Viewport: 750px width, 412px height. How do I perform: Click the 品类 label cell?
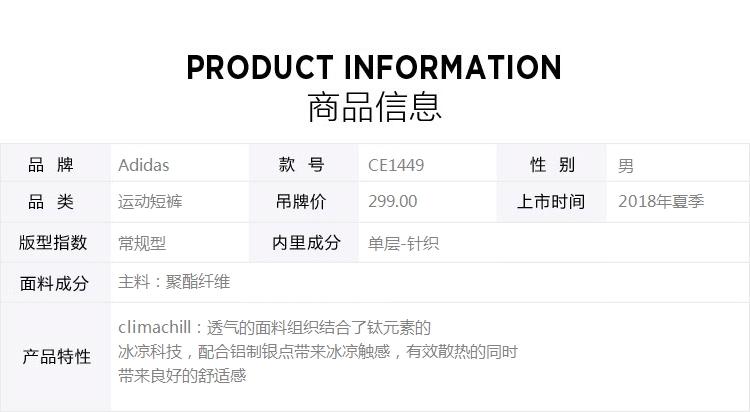pos(55,202)
